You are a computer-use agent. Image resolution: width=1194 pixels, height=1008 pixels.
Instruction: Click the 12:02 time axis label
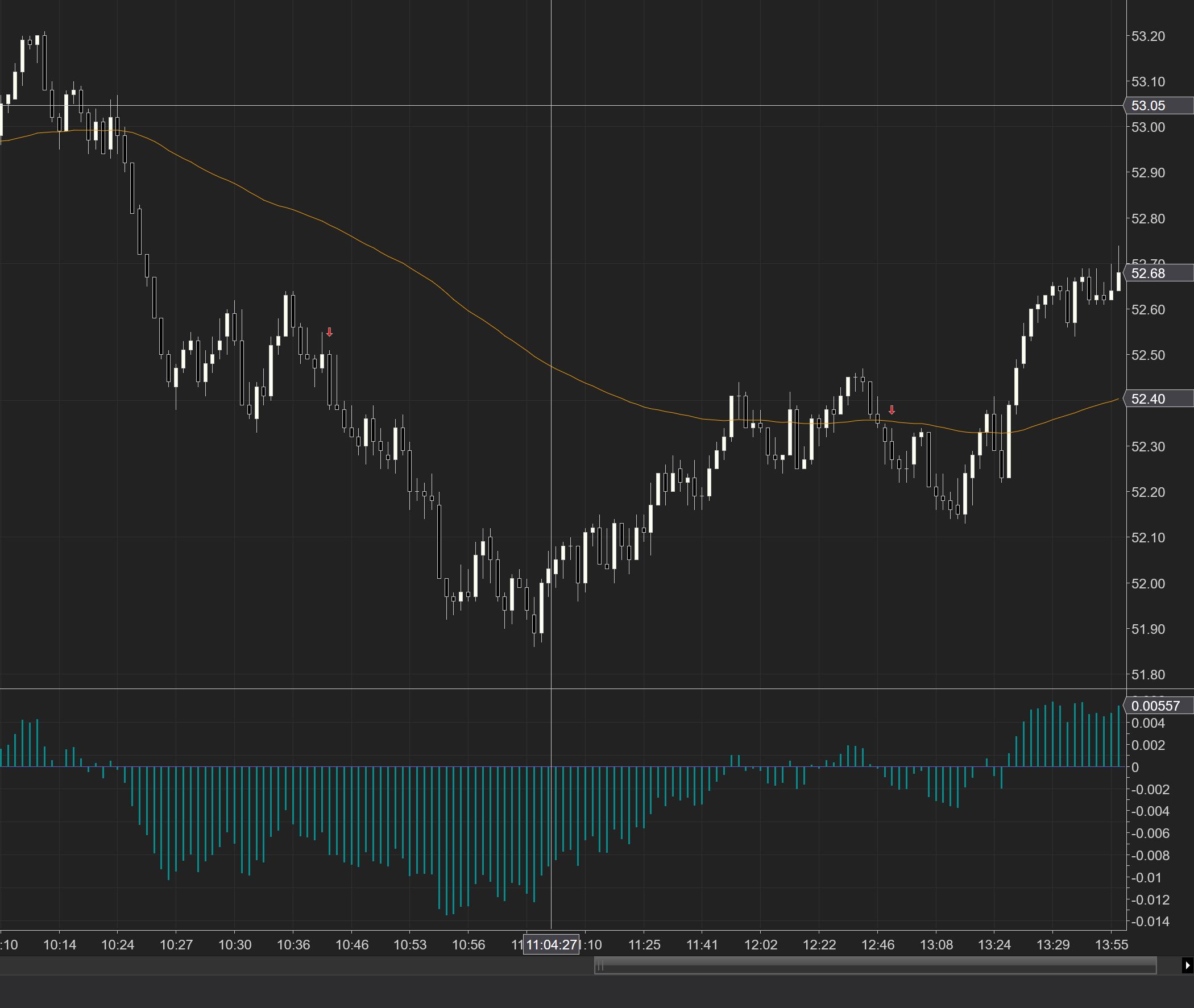pos(761,944)
